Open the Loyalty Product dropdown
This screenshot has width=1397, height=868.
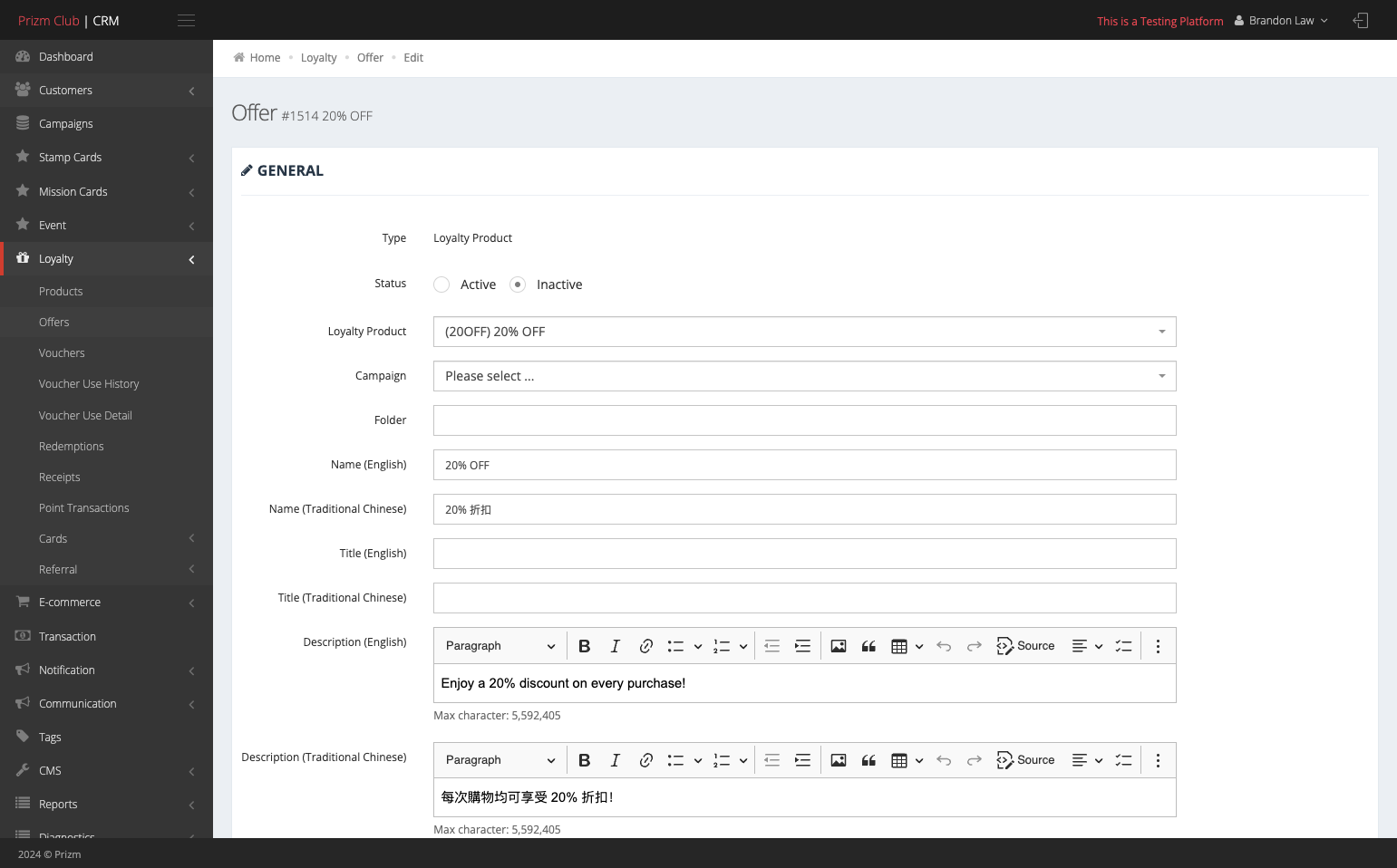pos(805,332)
